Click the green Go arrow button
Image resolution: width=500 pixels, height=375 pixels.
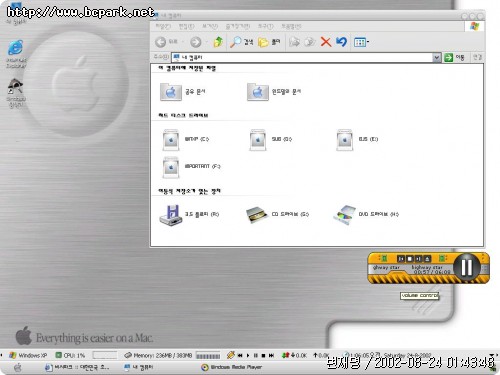(x=448, y=58)
